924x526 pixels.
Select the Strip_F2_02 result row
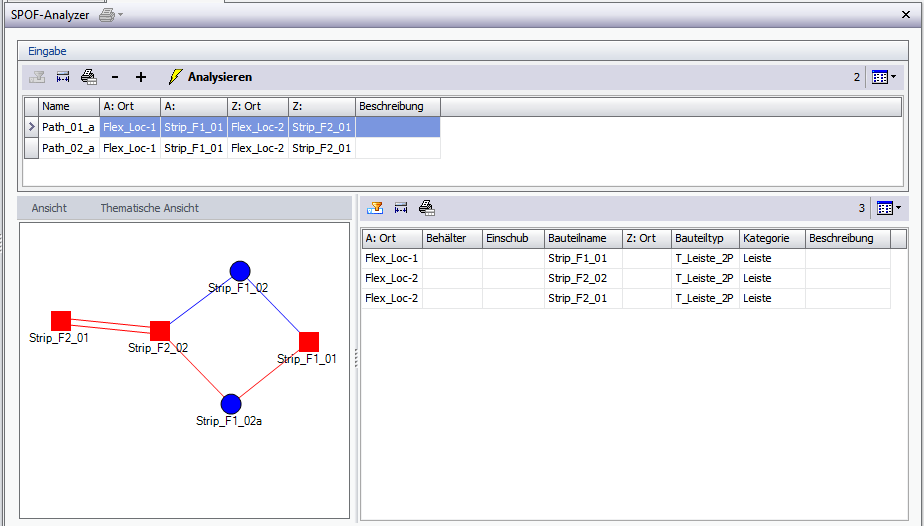(x=626, y=279)
